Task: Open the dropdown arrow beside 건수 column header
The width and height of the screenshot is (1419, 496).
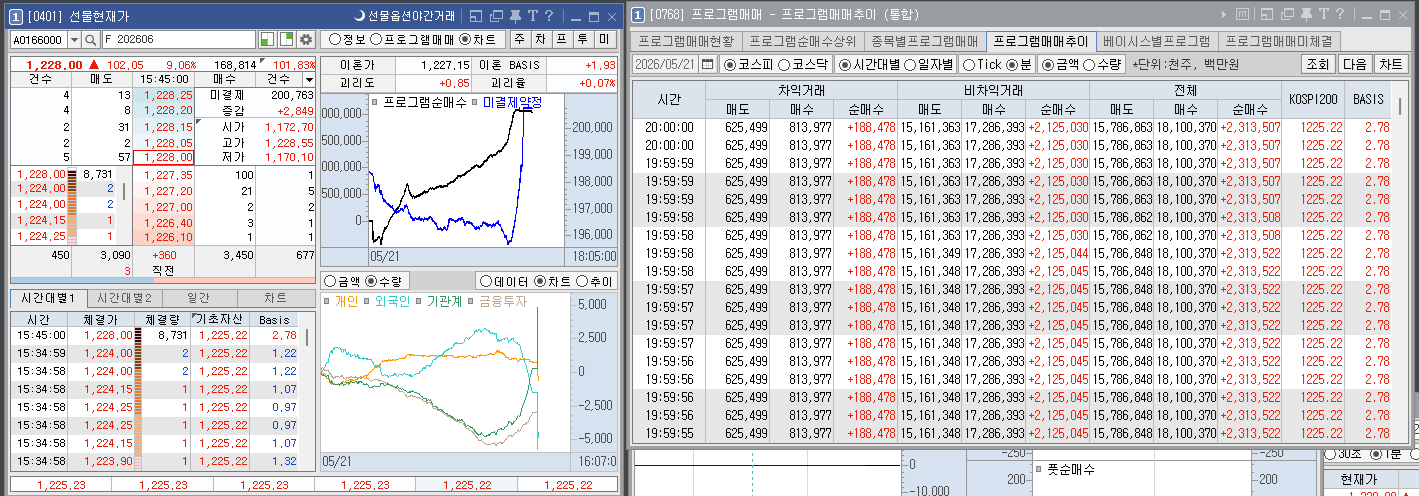Action: (309, 78)
